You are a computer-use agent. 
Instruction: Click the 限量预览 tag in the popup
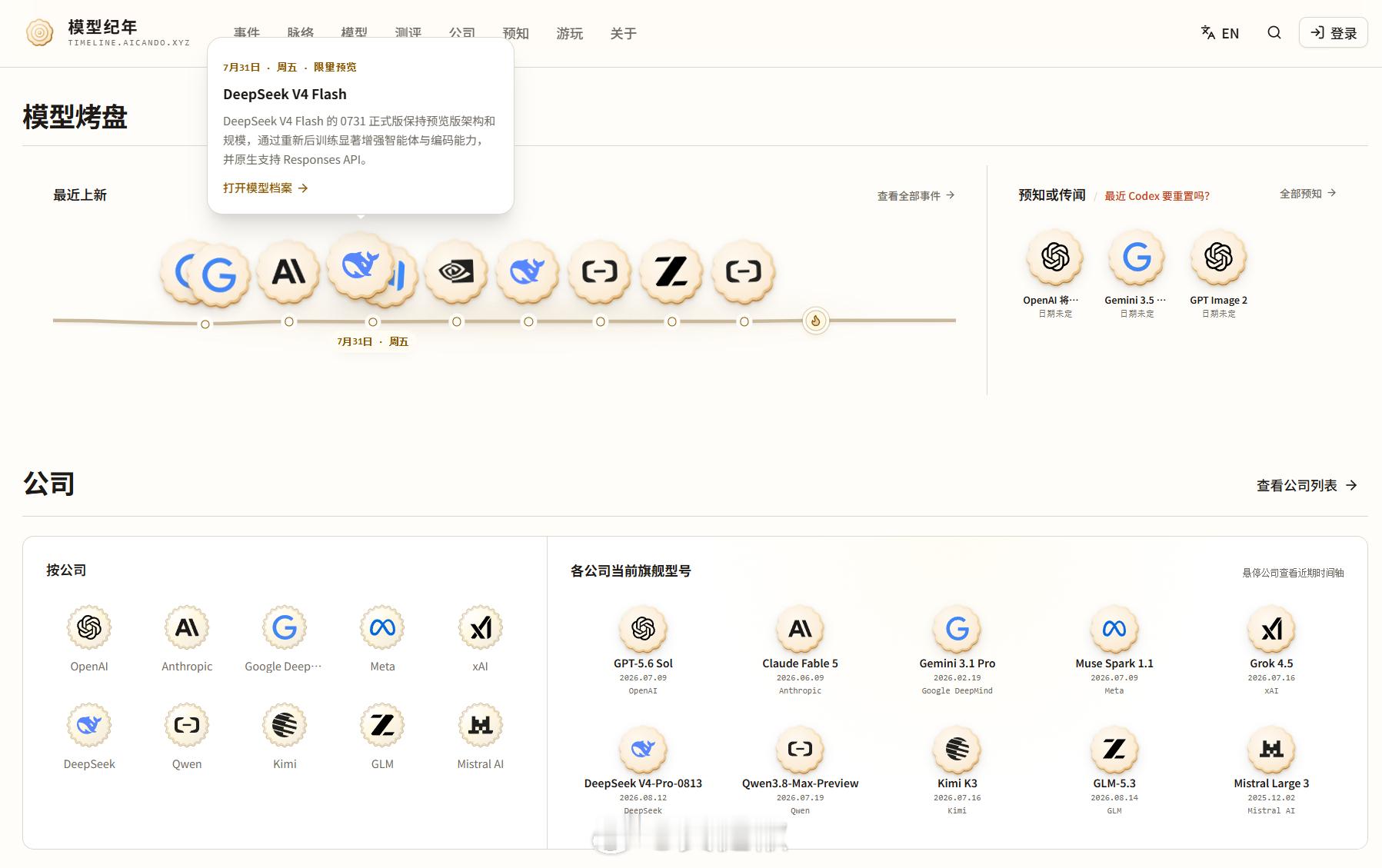click(x=335, y=68)
